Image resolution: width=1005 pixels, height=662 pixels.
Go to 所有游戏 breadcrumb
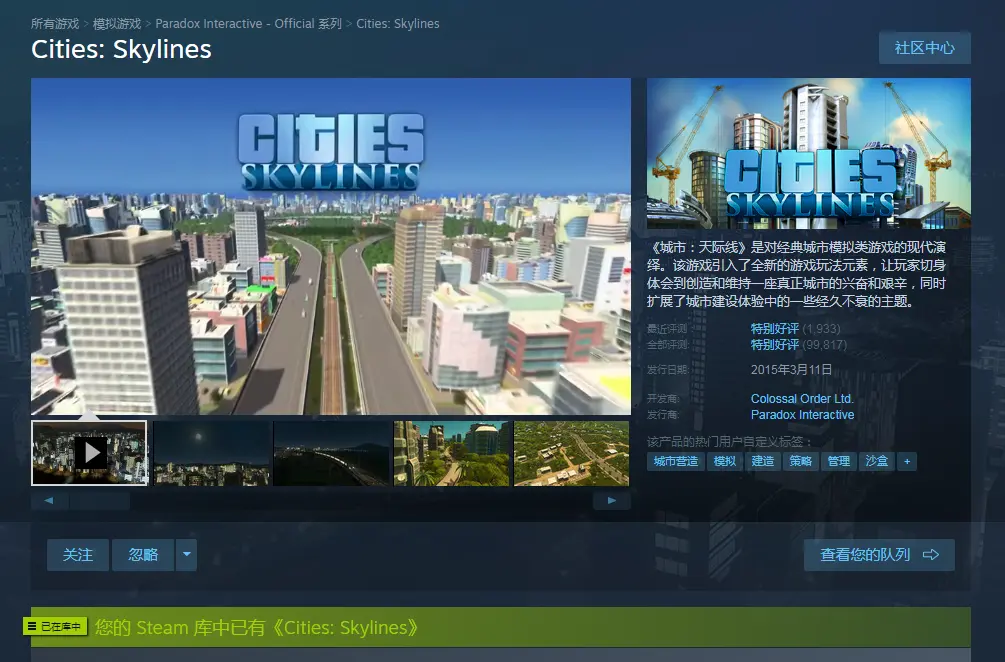55,24
